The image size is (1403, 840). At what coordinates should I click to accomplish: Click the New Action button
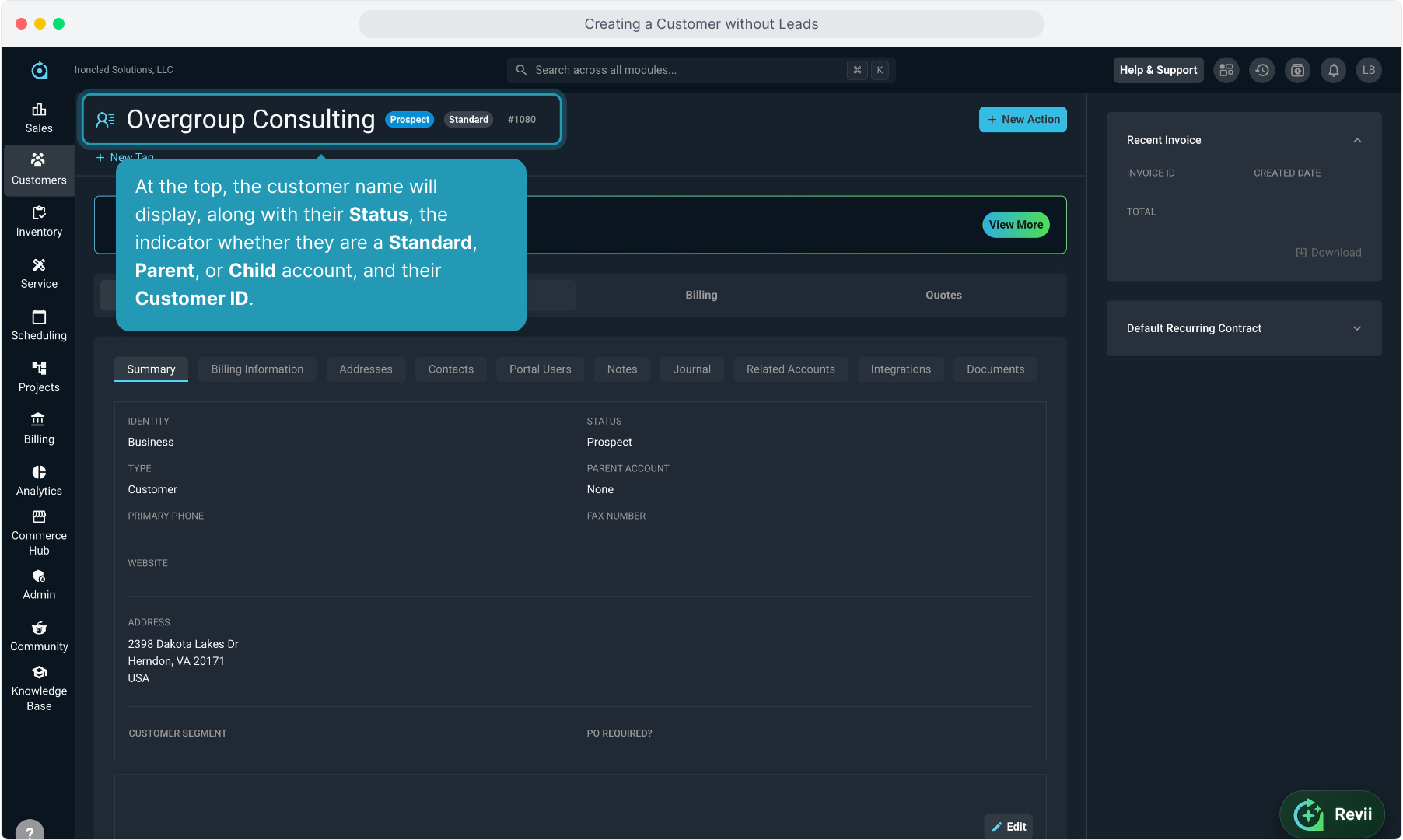[x=1023, y=120]
